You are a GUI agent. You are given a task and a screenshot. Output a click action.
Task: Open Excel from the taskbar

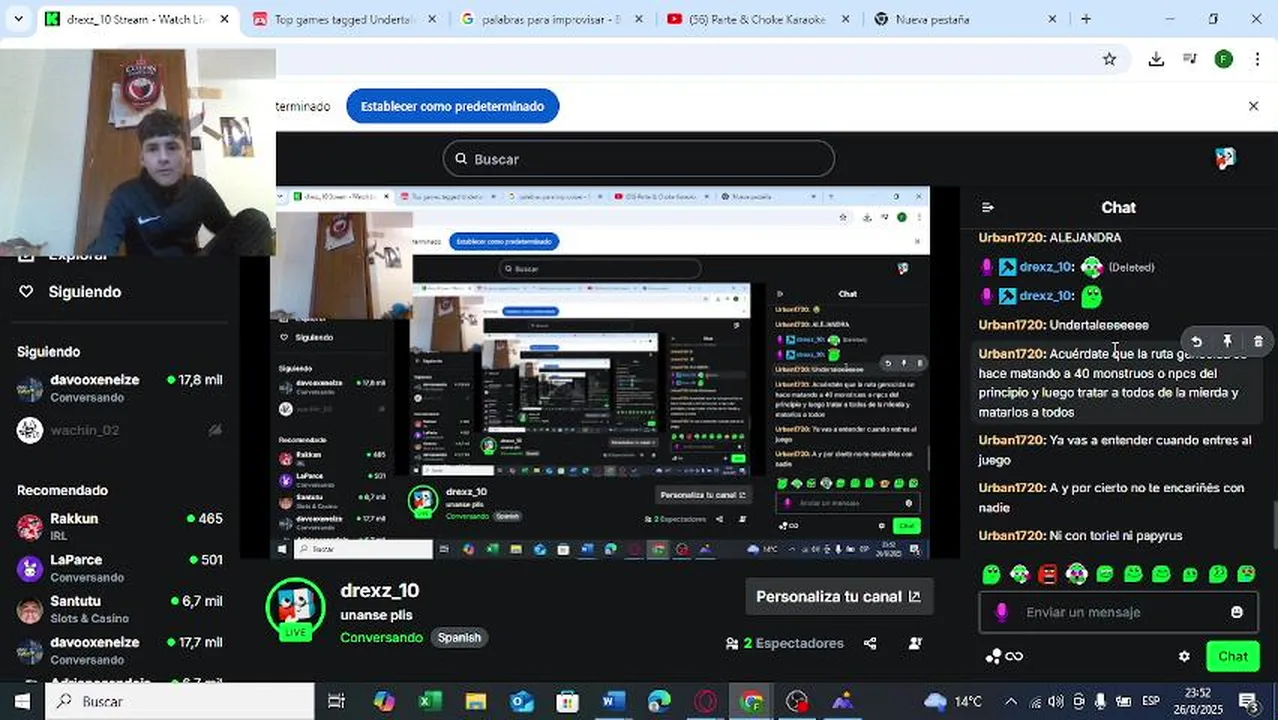click(430, 701)
